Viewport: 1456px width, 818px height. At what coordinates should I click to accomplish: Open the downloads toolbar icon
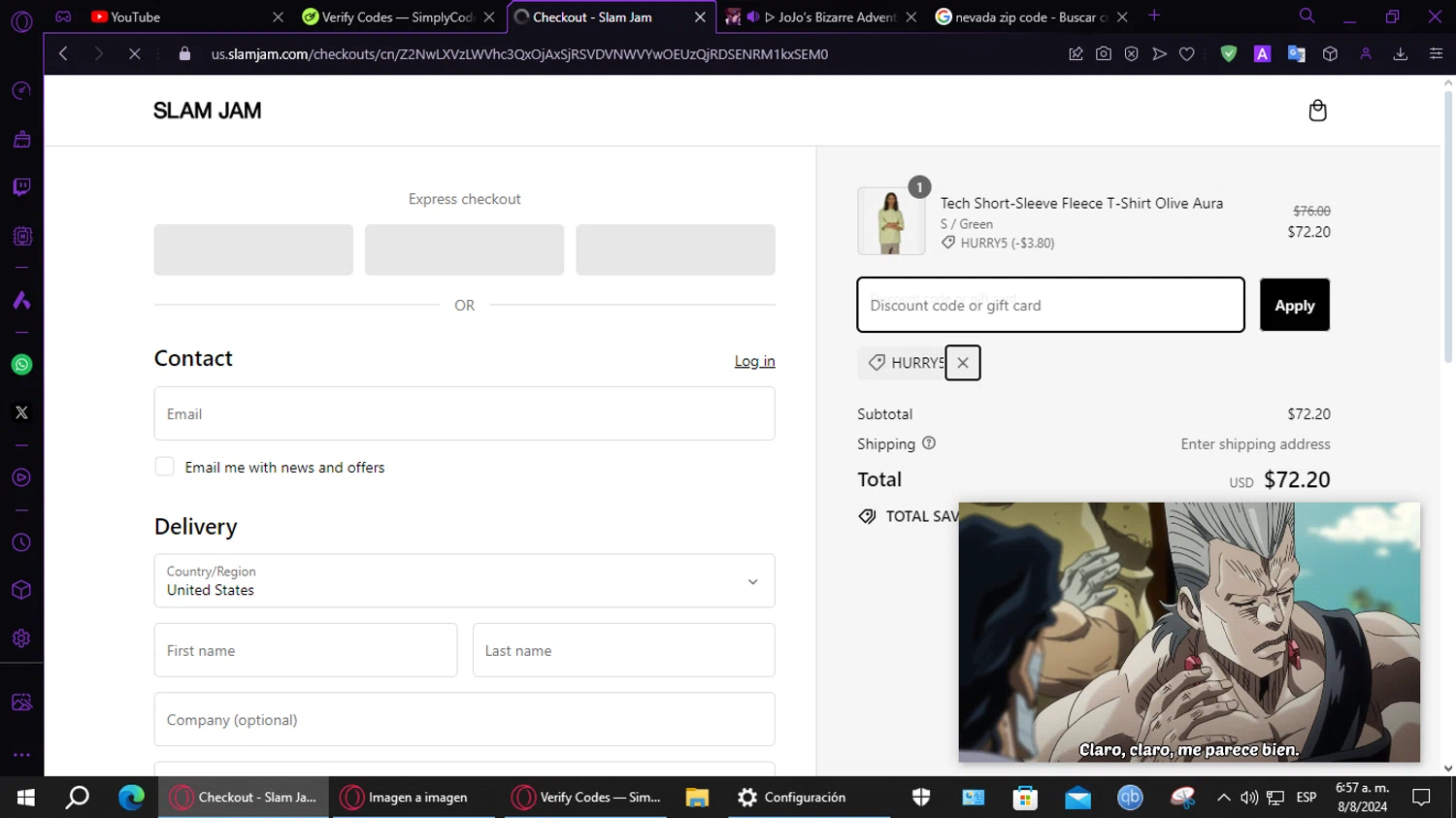(x=1401, y=54)
